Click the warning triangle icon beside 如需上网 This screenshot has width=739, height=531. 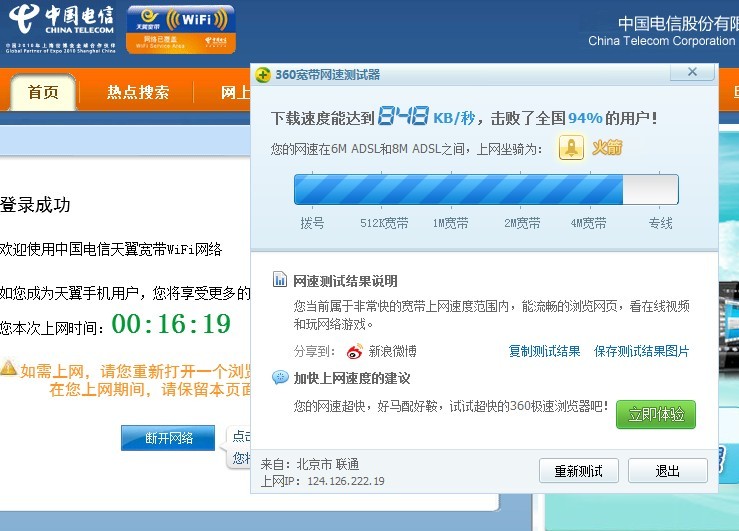pos(8,368)
